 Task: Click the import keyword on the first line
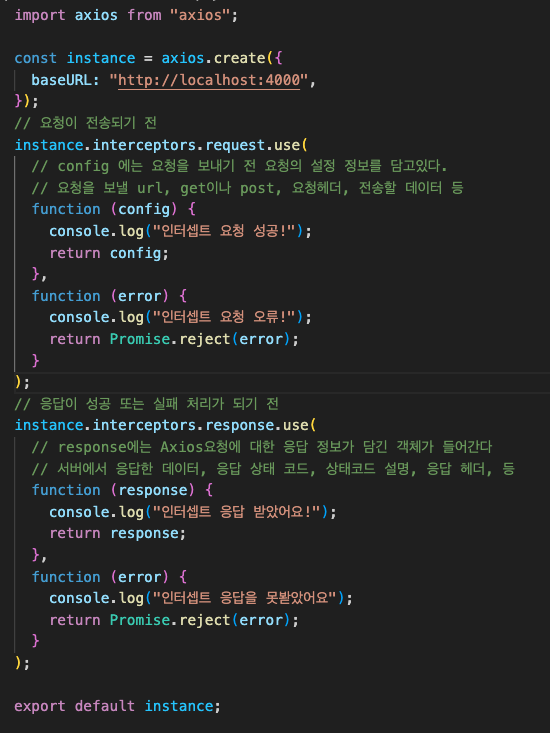40,15
